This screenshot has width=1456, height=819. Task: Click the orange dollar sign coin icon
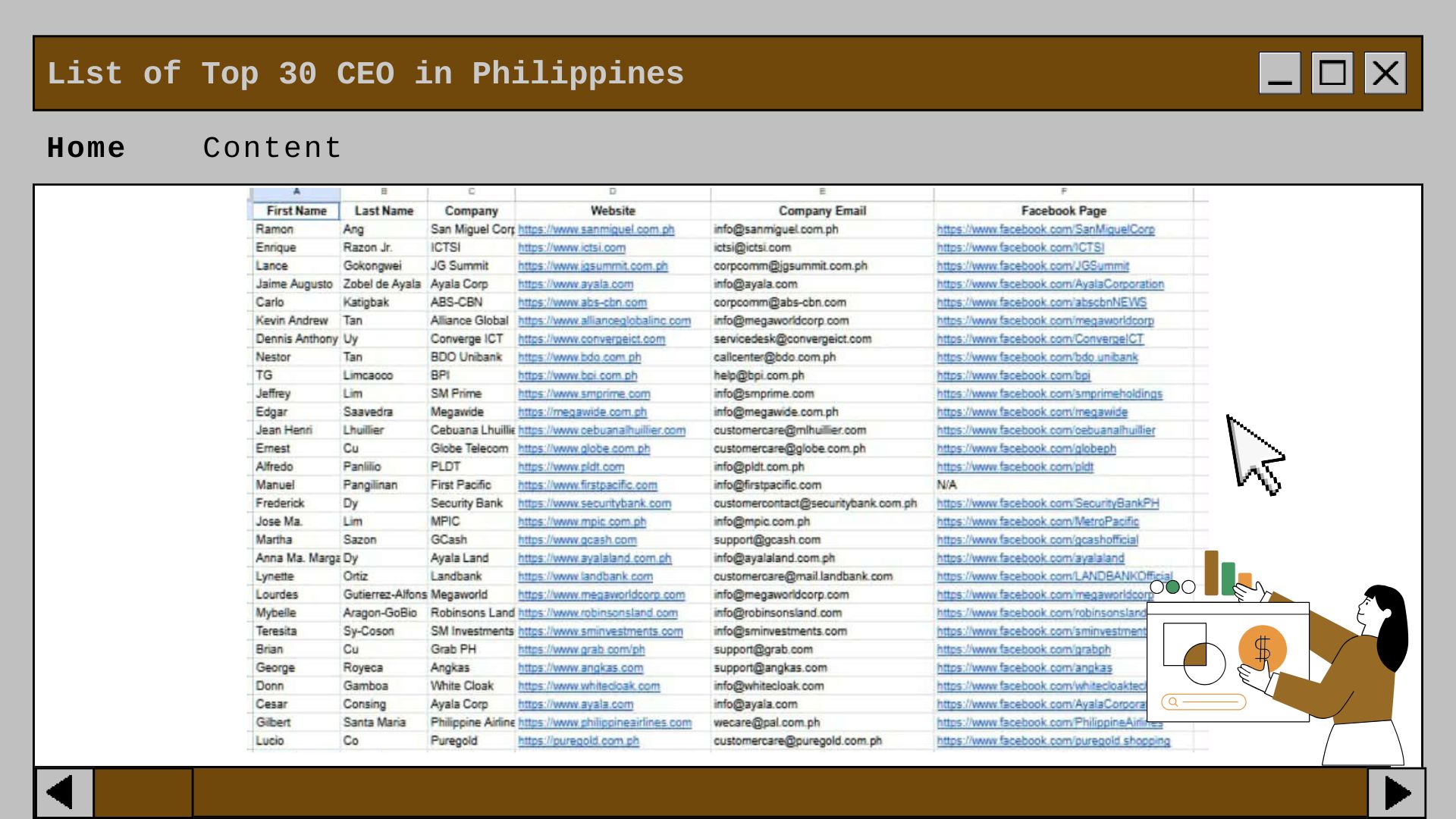[1263, 649]
